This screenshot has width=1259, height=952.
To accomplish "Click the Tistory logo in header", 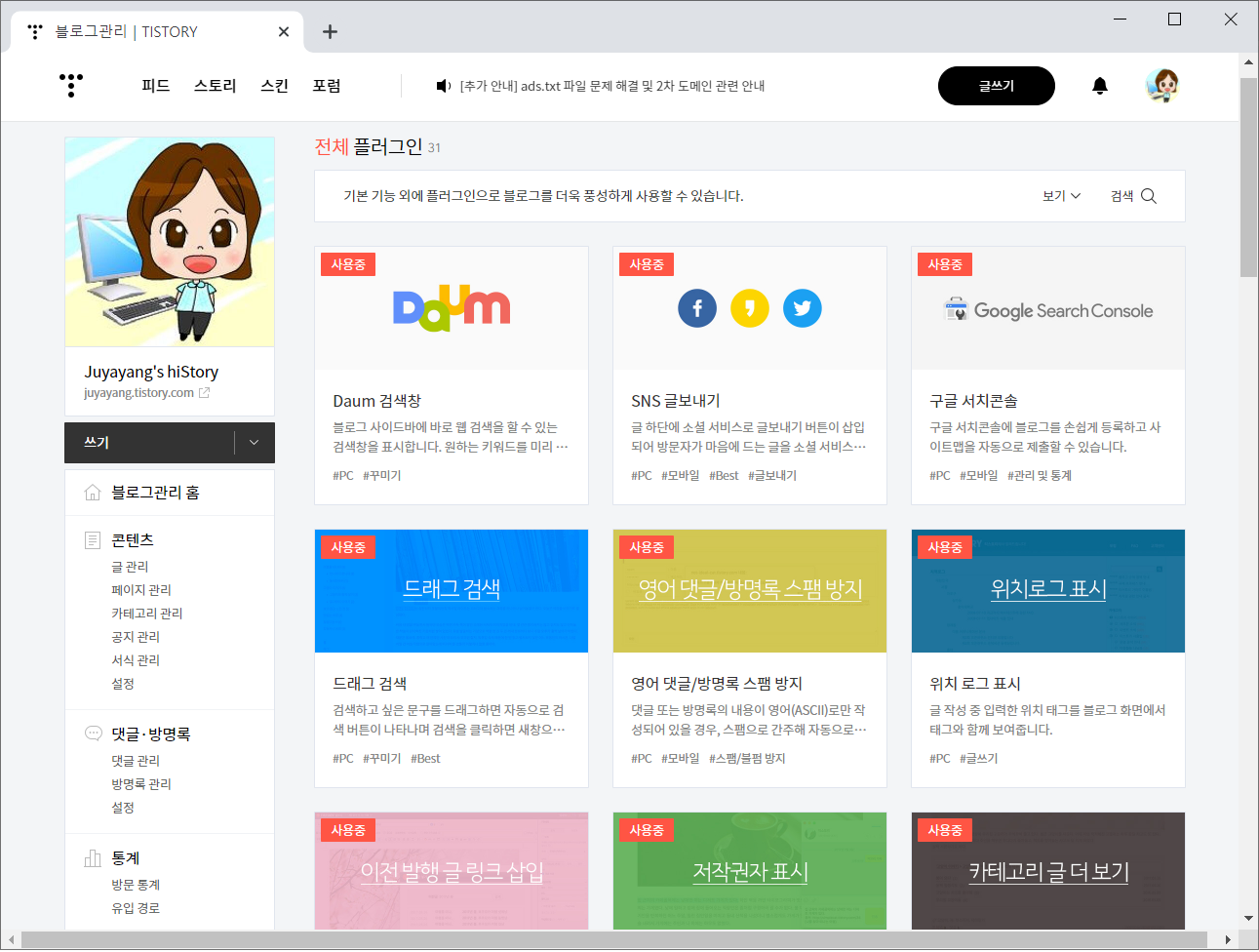I will (x=71, y=85).
